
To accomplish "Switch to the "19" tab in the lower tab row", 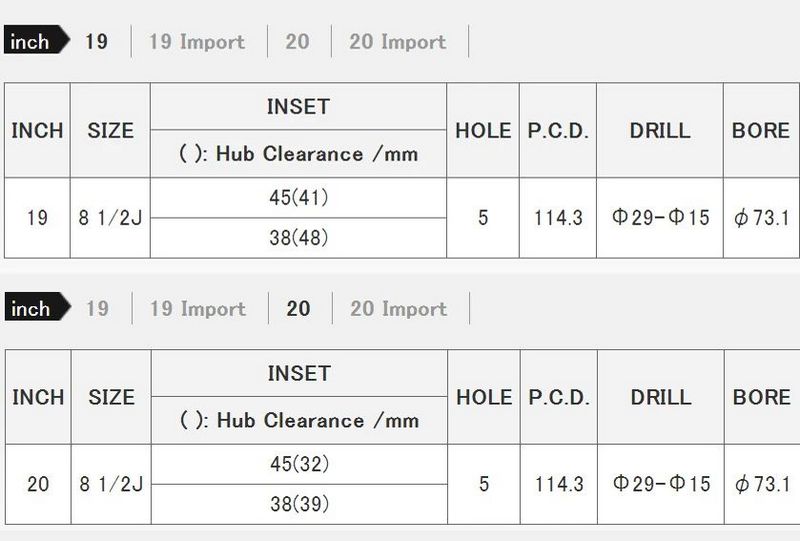I will (x=97, y=308).
